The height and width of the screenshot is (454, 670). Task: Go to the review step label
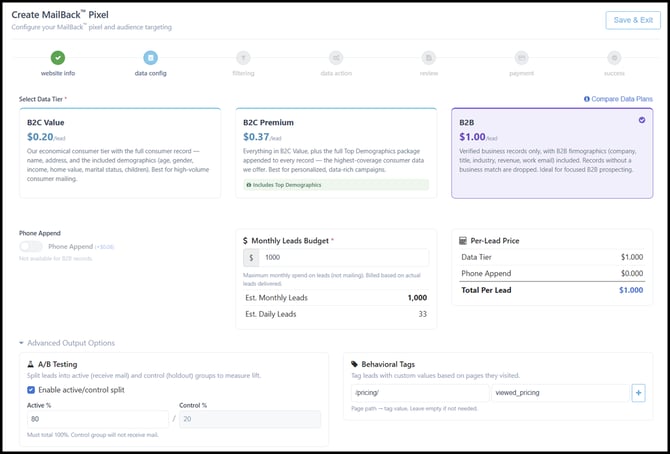[429, 73]
